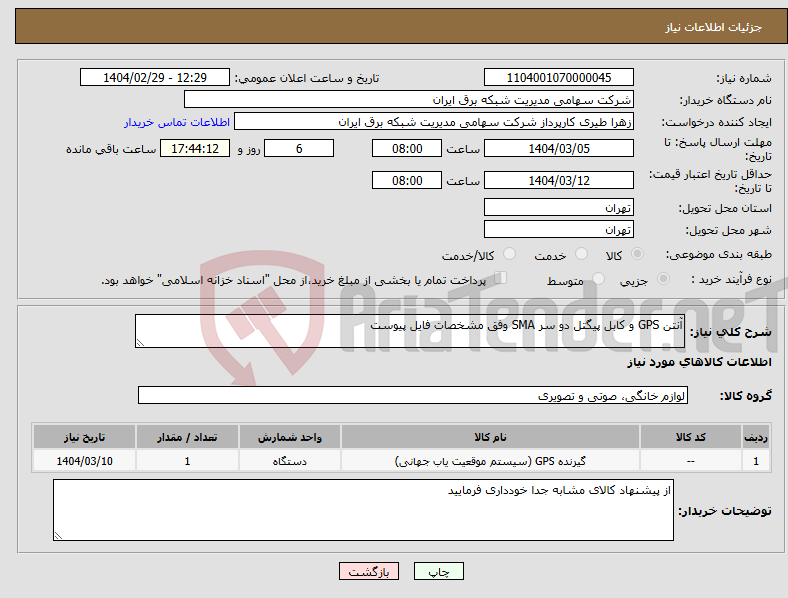The height and width of the screenshot is (598, 788).
Task: Select the خدمت radio button
Action: pos(581,254)
